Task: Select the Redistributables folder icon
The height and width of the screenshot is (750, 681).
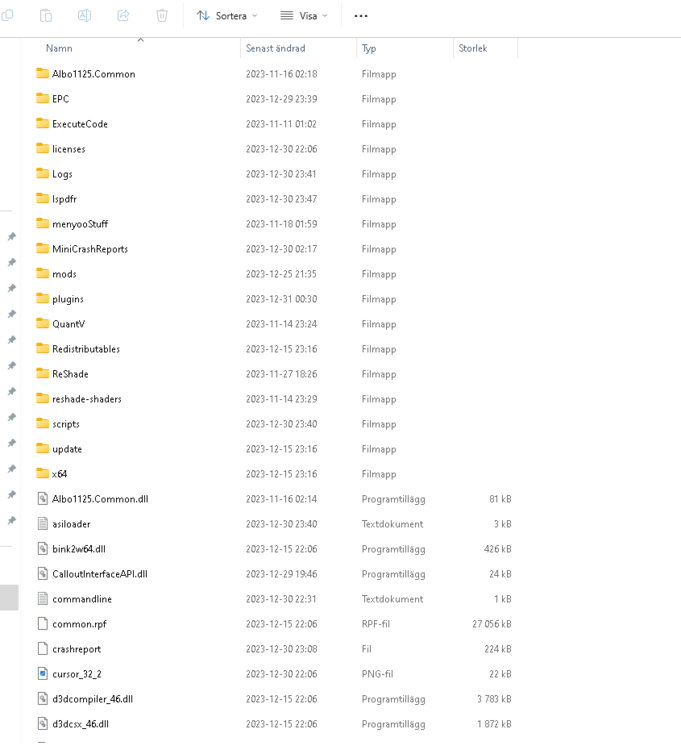Action: tap(43, 348)
